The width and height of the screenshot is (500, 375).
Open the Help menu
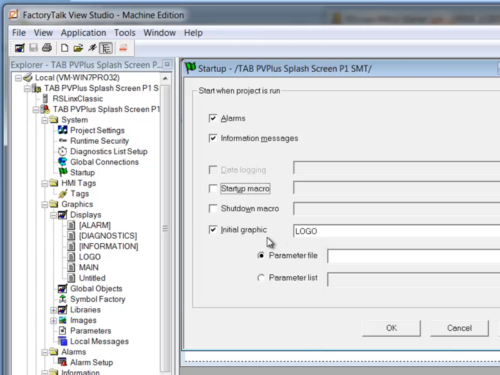[x=193, y=33]
